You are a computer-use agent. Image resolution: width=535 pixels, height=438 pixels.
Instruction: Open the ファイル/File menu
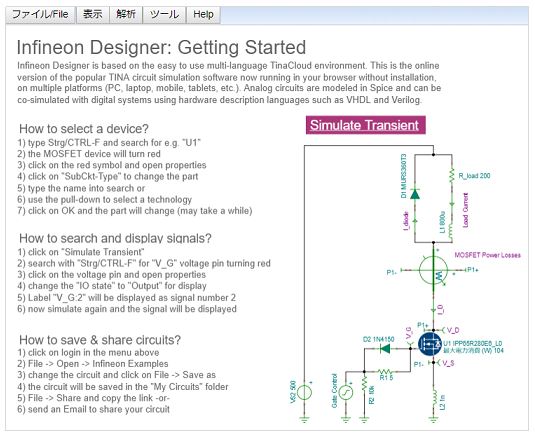point(40,15)
